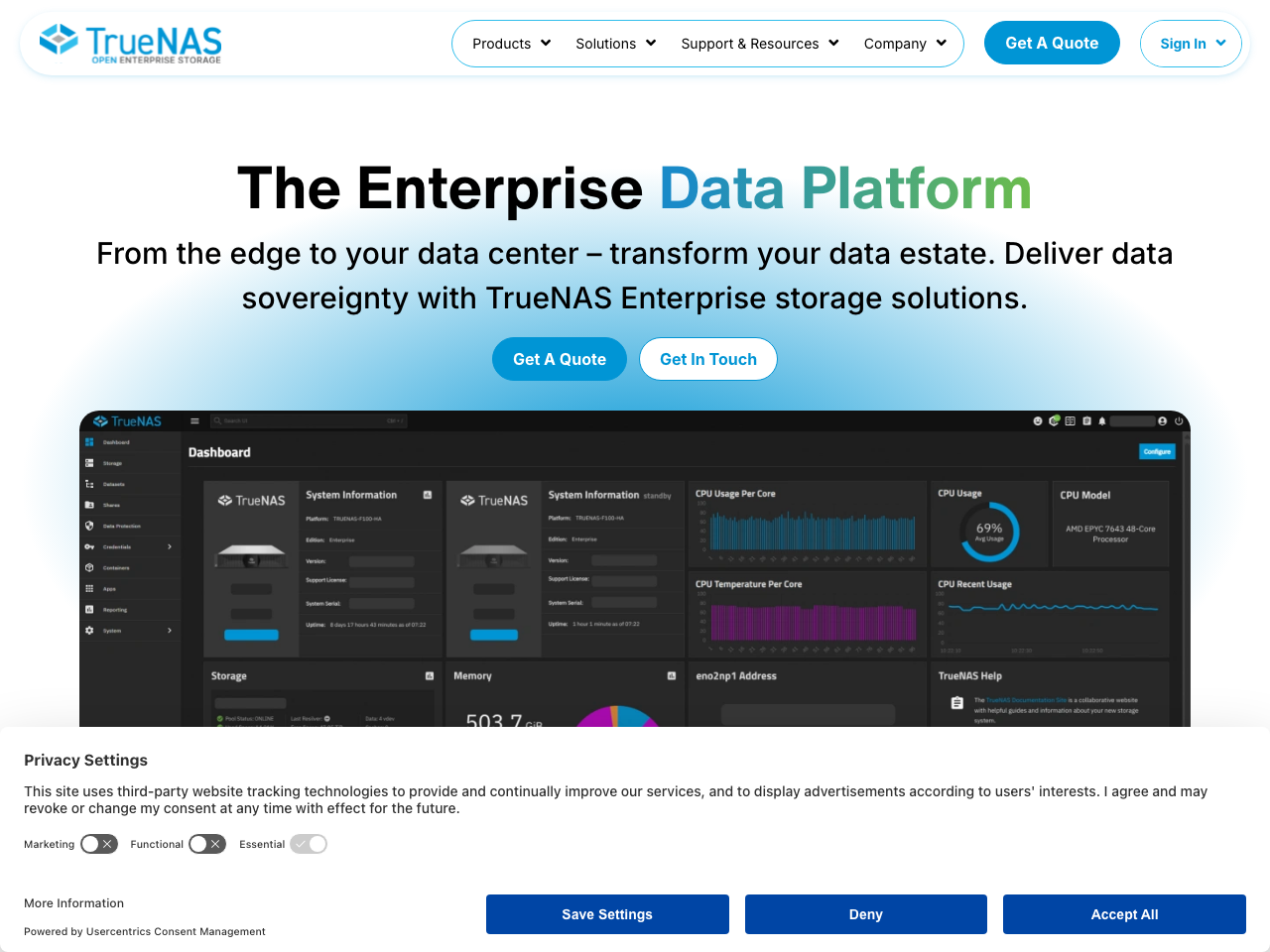This screenshot has height=952, width=1270.
Task: Enable the Marketing consent toggle
Action: tap(99, 844)
